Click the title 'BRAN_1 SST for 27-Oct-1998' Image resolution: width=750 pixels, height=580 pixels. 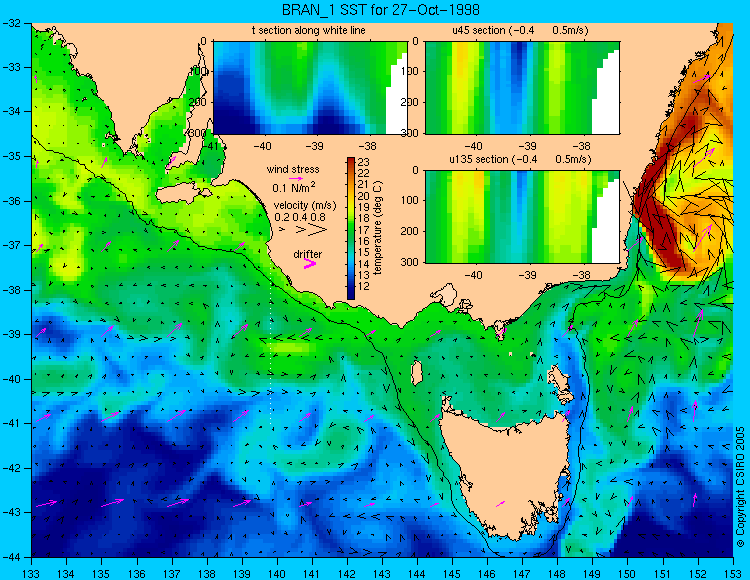380,9
